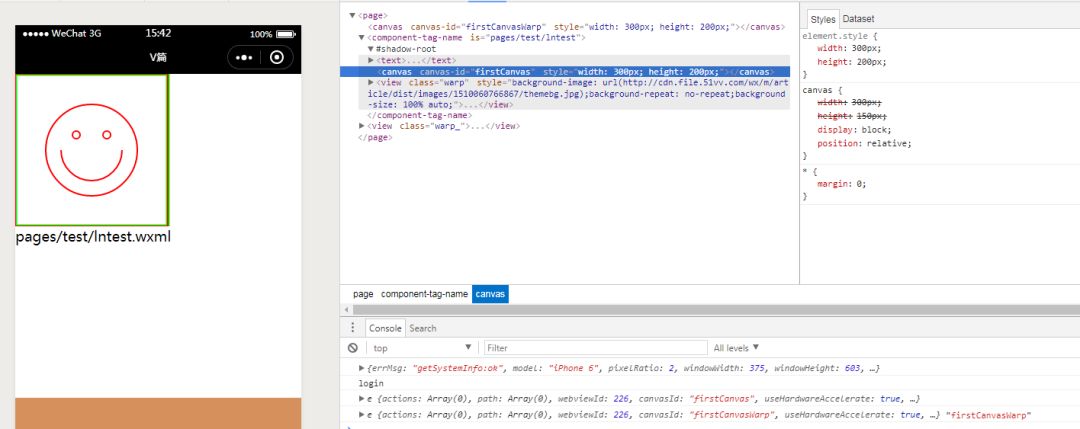
Task: Click the position relative property
Action: (864, 143)
